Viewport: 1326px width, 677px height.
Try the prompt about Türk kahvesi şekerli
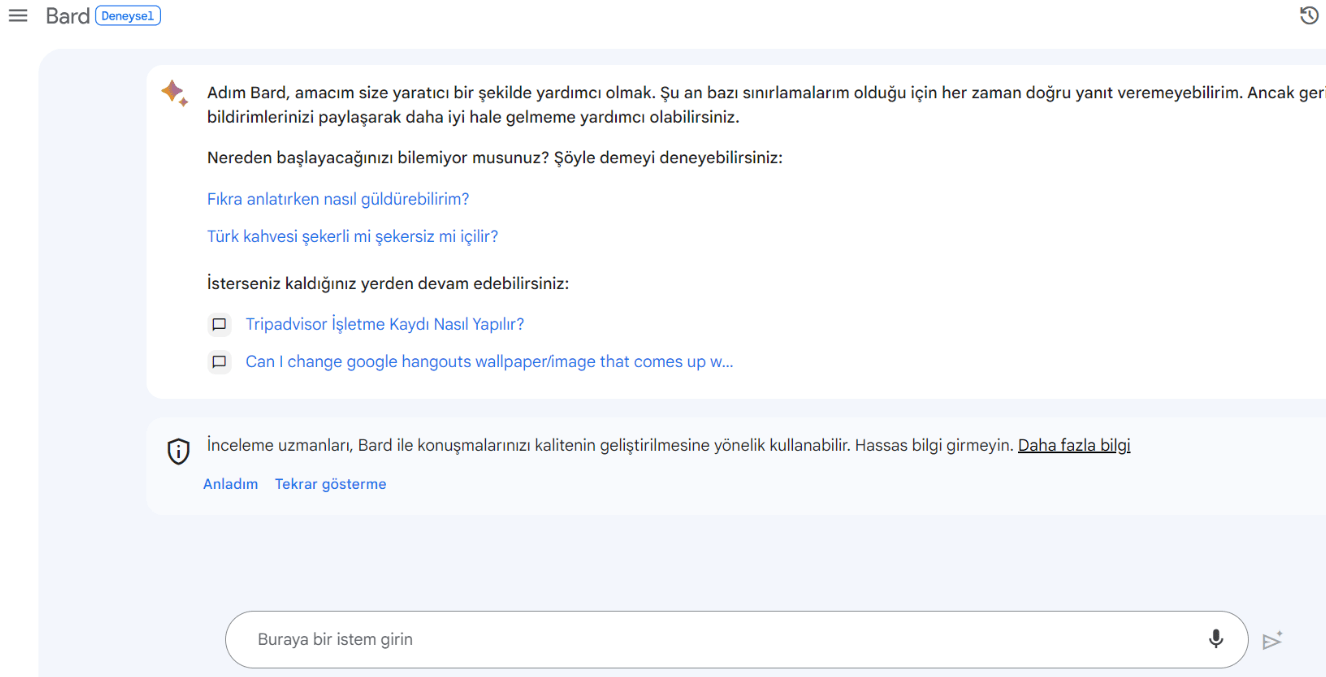pyautogui.click(x=352, y=237)
